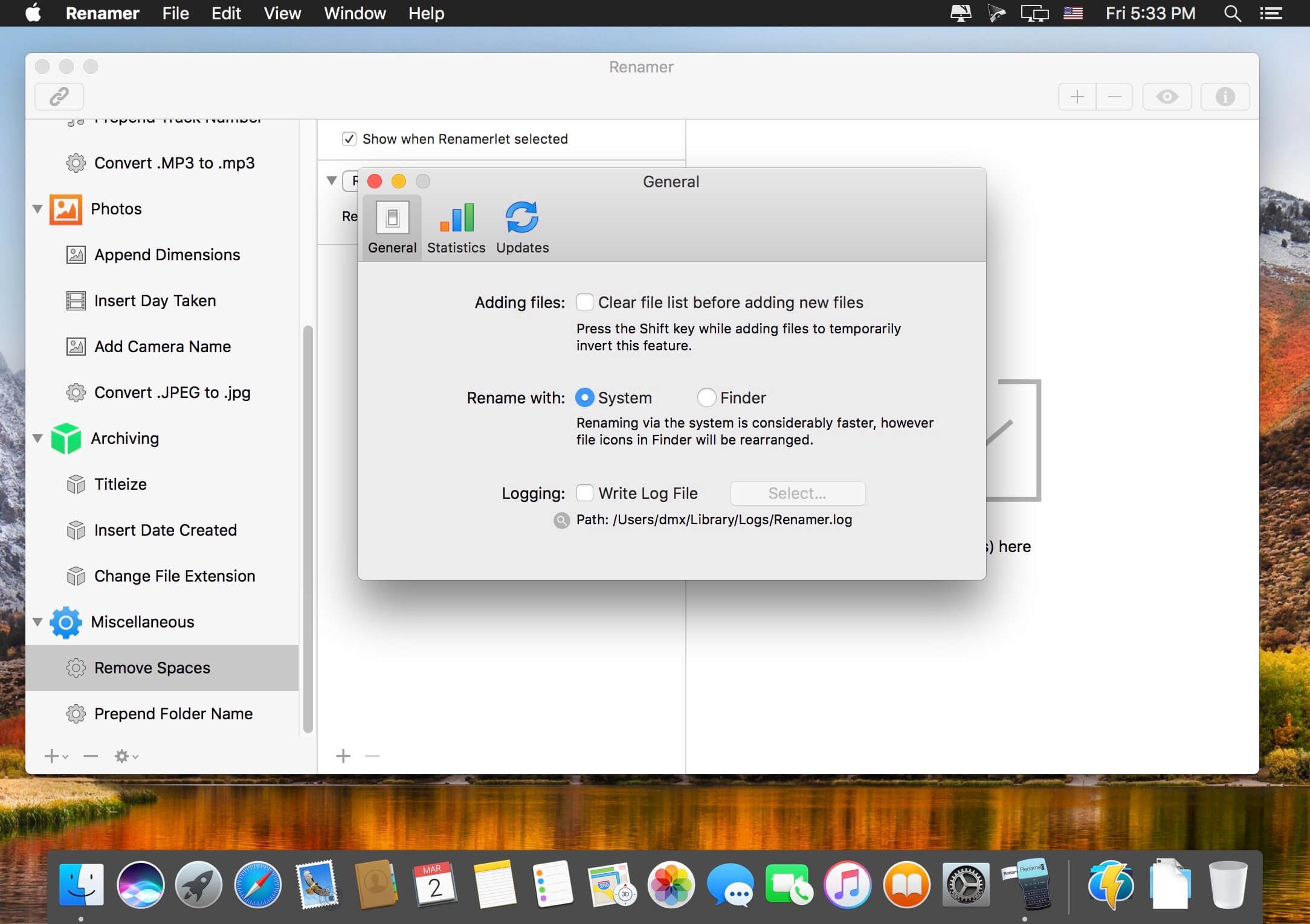This screenshot has height=924, width=1310.
Task: Collapse the Photos group
Action: [37, 209]
